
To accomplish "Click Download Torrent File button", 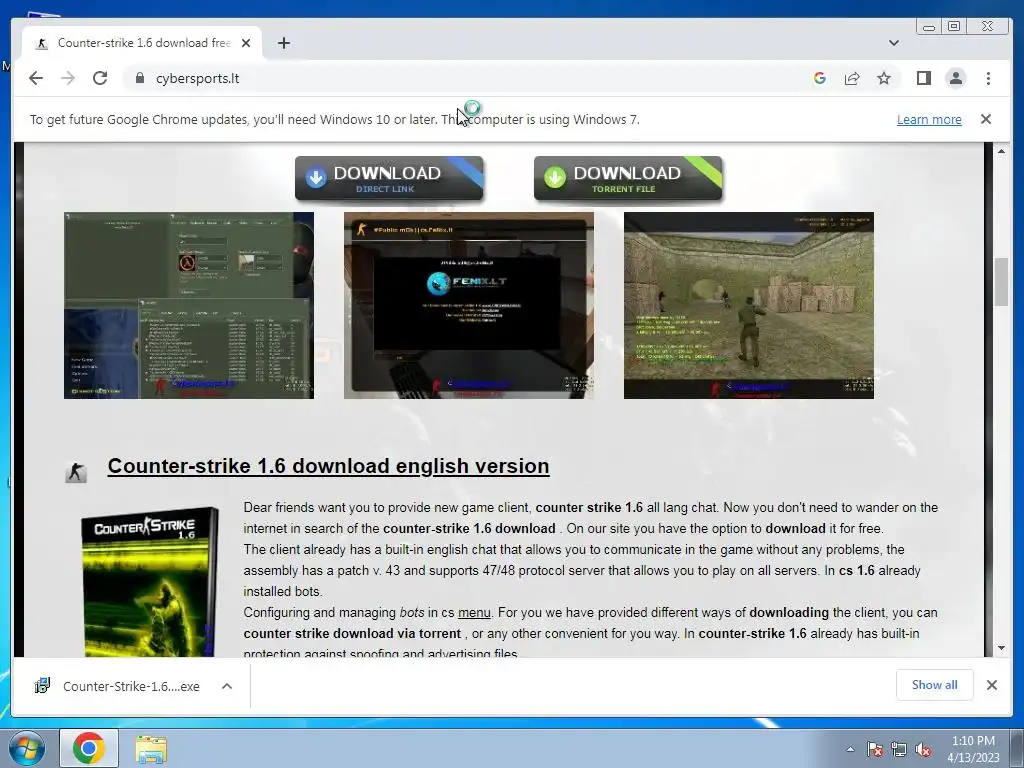I will coord(628,178).
